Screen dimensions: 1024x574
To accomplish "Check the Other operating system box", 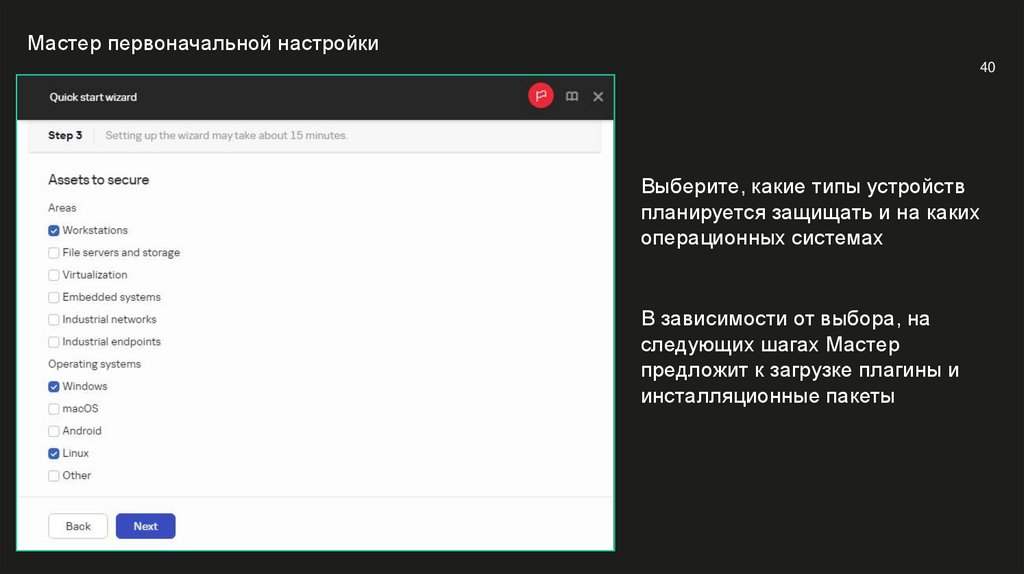I will point(54,475).
